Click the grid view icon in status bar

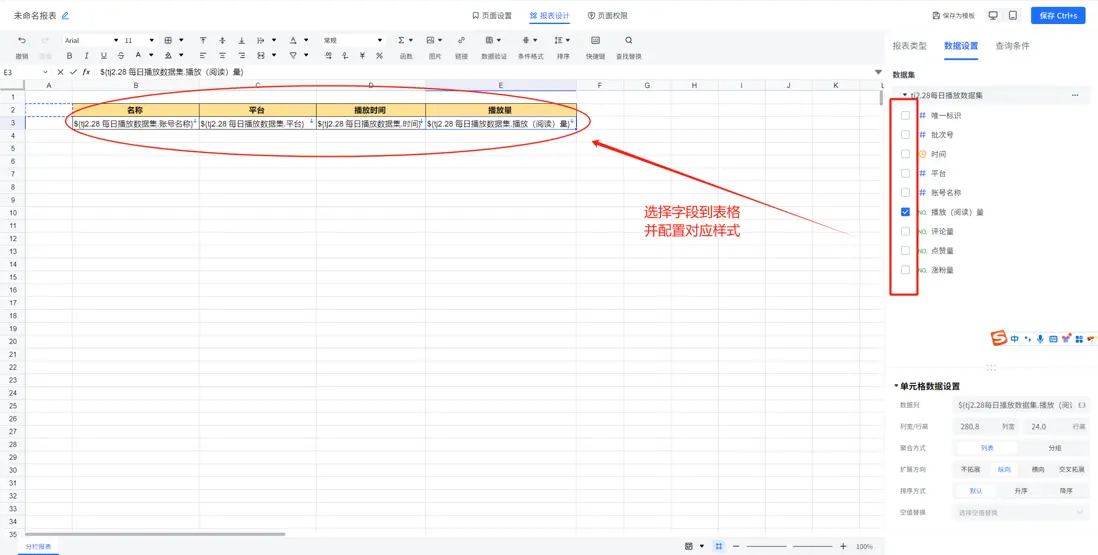(718, 546)
